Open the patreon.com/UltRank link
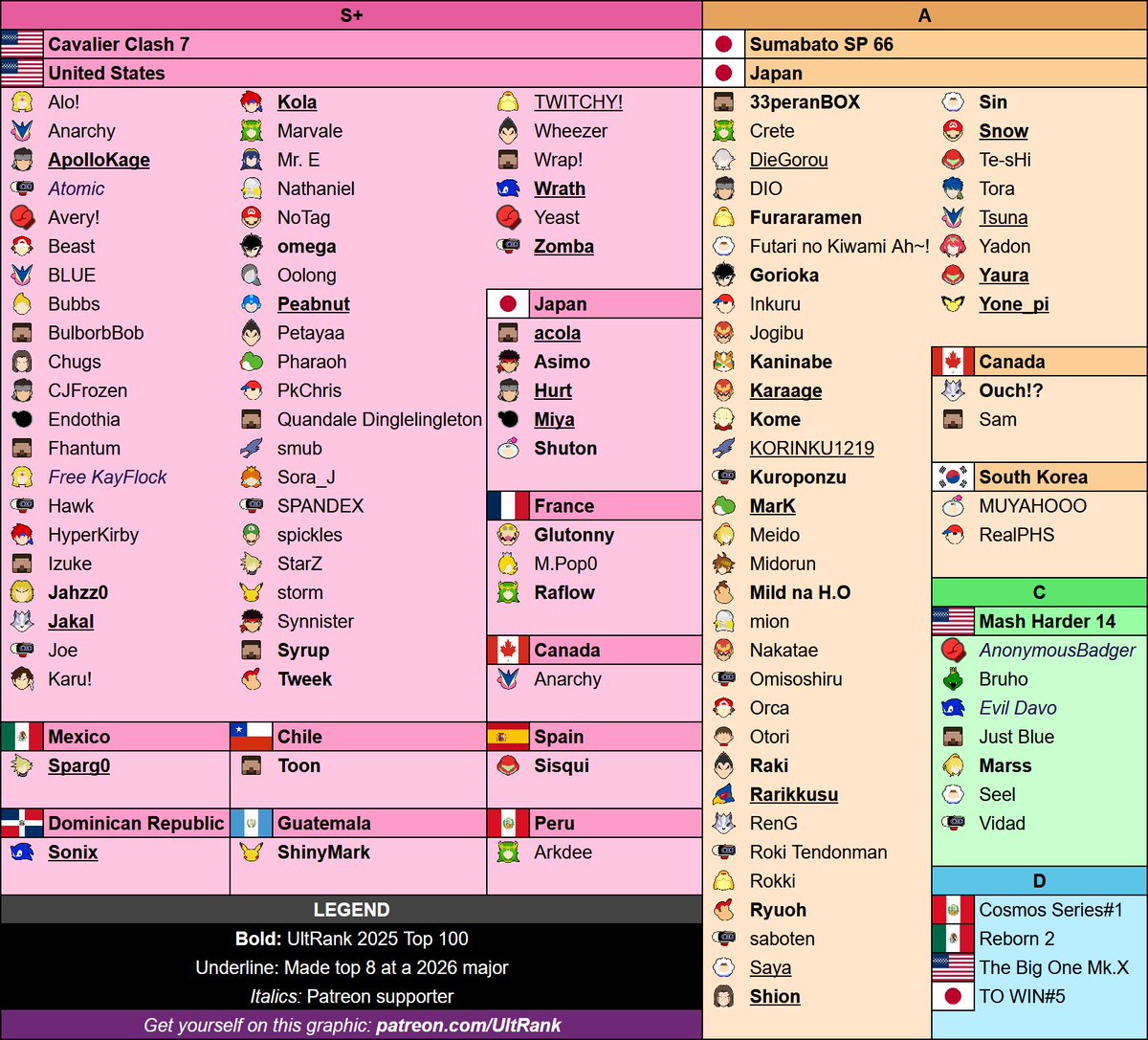Screen dimensions: 1148x1040 (x=468, y=1026)
